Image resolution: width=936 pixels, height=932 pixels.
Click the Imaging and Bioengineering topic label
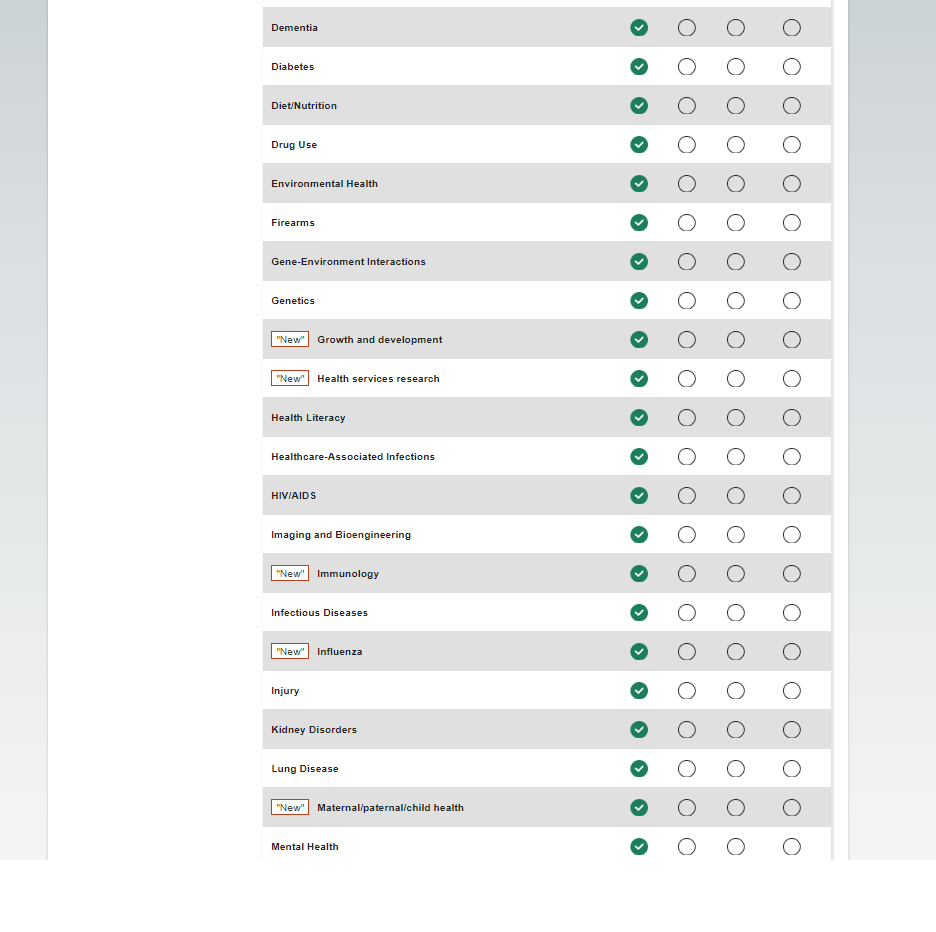341,535
